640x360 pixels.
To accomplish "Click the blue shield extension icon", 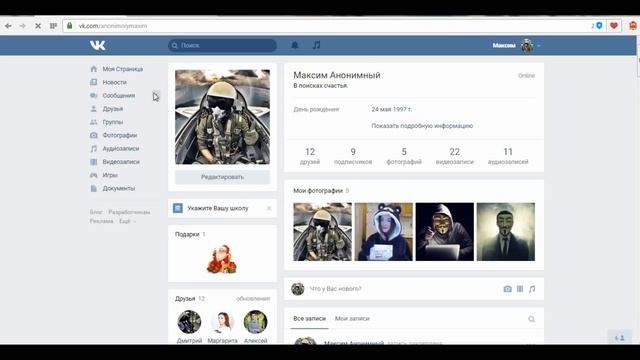I will click(x=599, y=26).
